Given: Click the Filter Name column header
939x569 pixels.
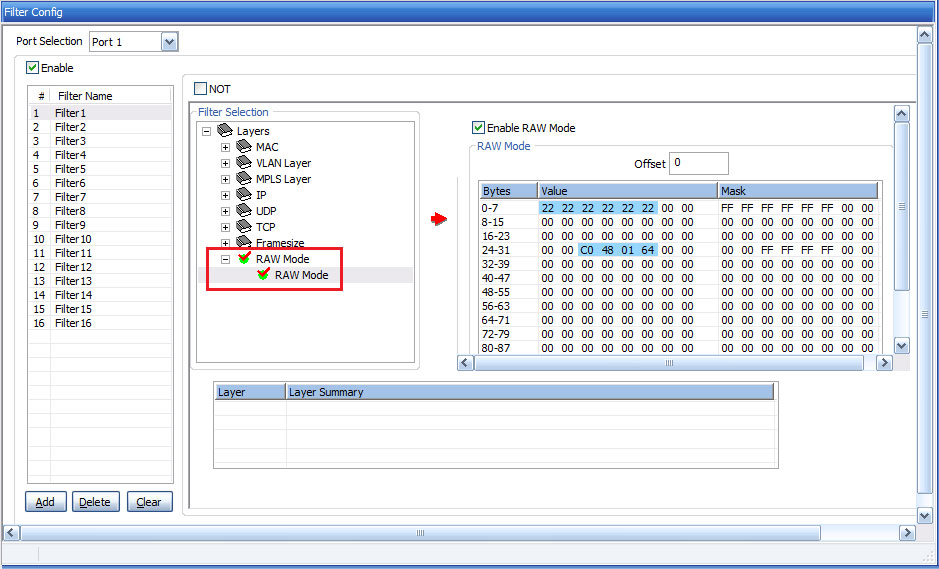Looking at the screenshot, I should coord(111,96).
